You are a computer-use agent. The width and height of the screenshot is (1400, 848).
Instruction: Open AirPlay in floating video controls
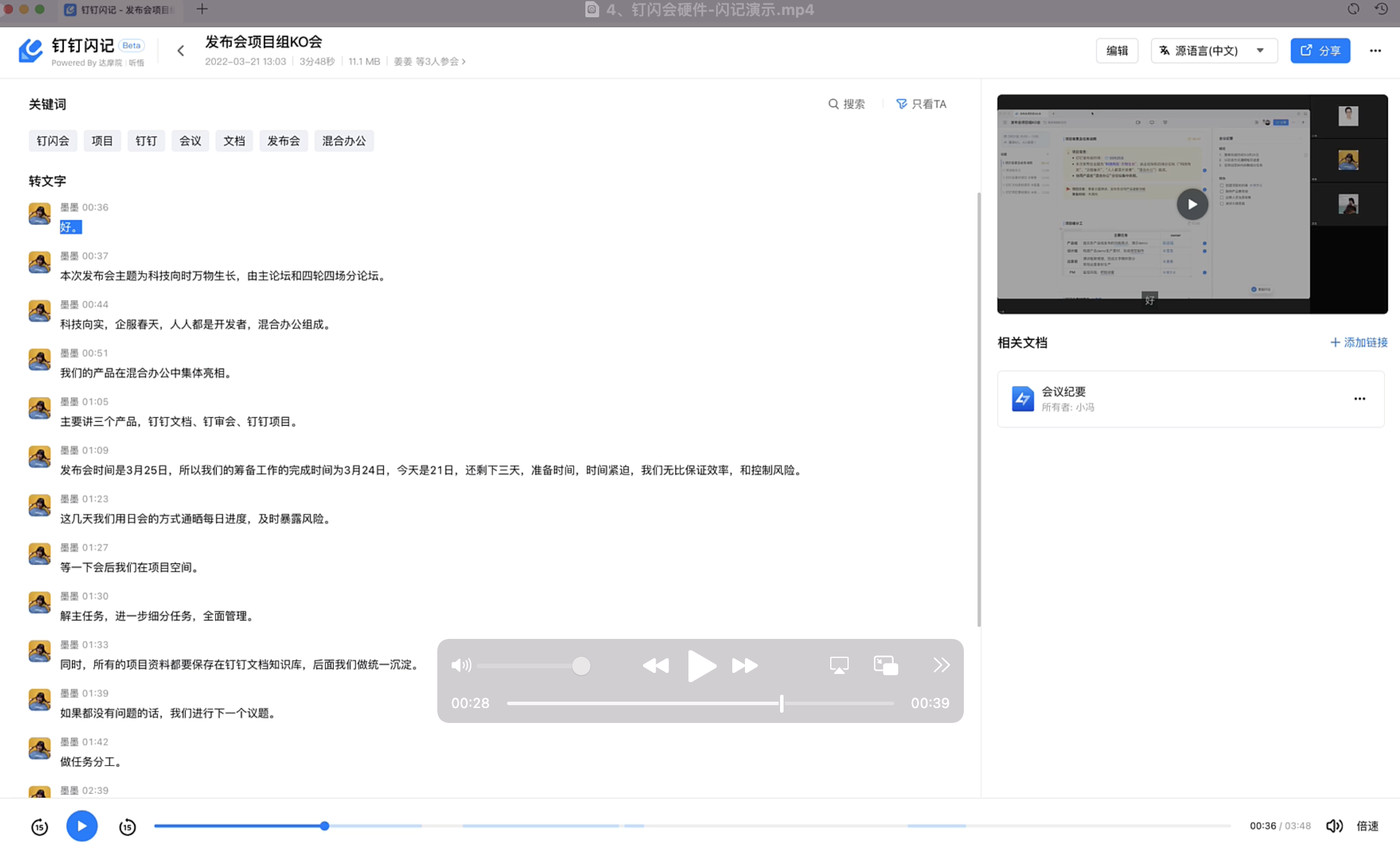839,665
